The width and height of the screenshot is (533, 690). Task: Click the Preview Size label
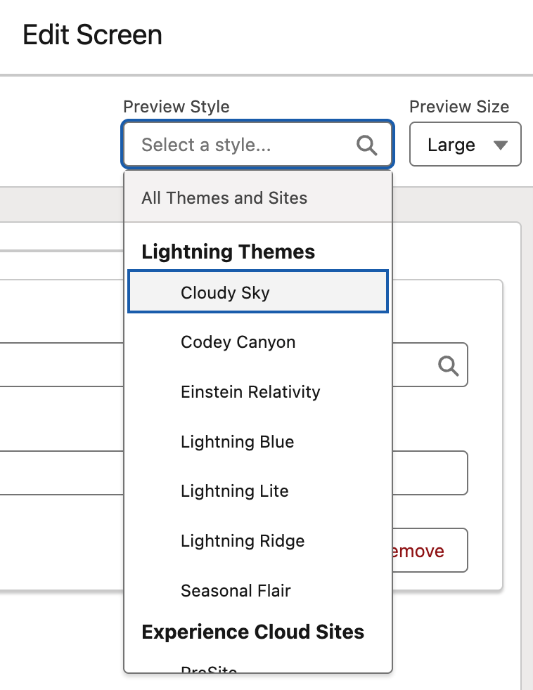459,106
